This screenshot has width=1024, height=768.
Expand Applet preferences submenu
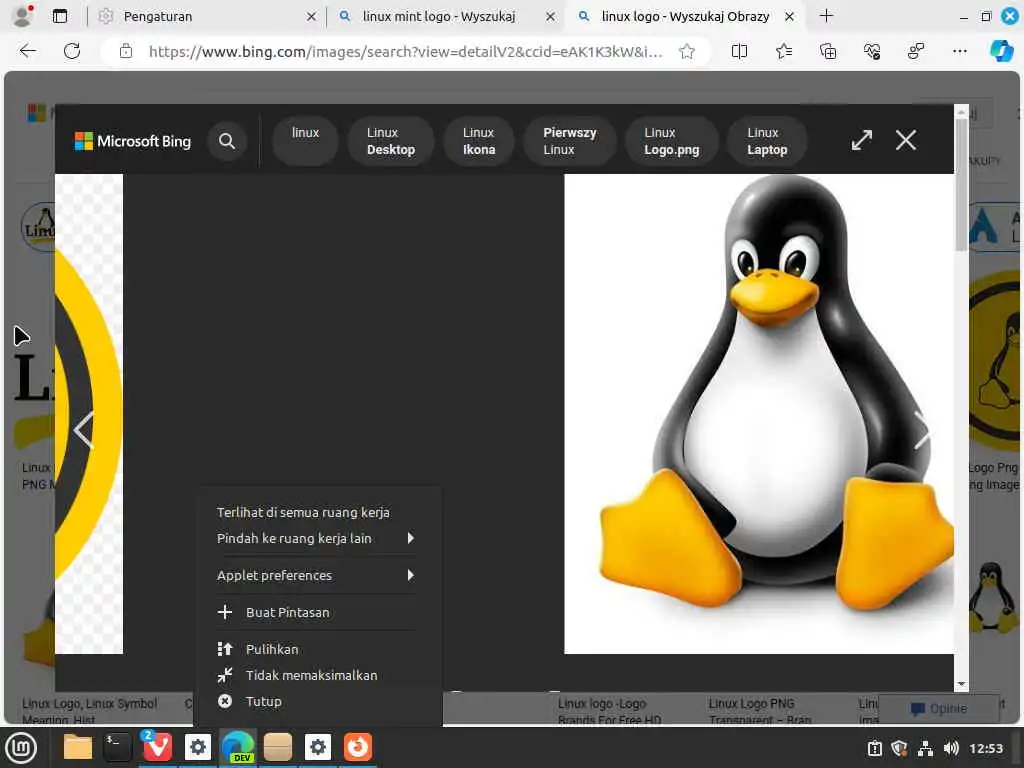click(317, 575)
